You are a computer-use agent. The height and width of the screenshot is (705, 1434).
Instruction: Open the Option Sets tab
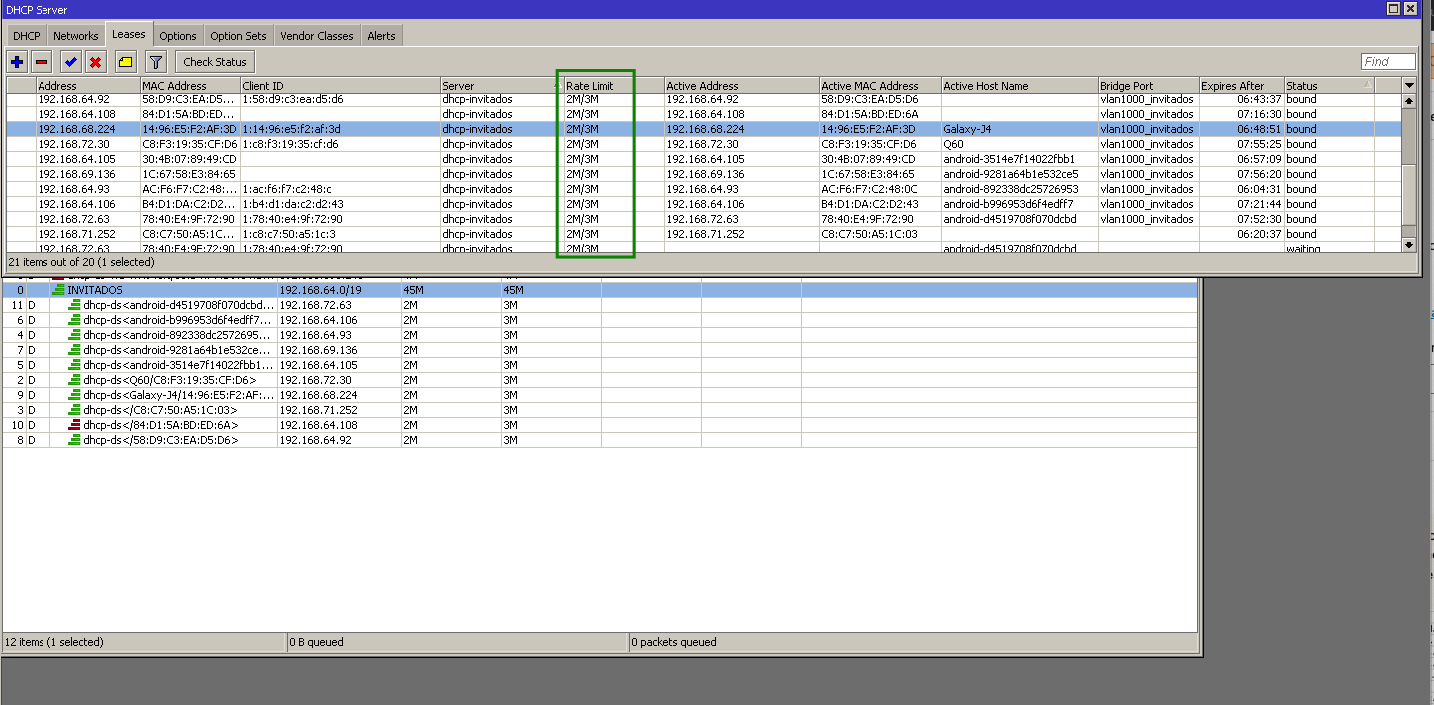click(x=238, y=34)
